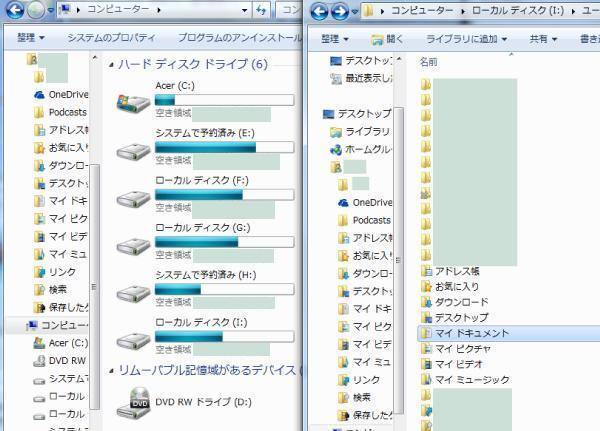This screenshot has width=600, height=431.
Task: Click the back arrow in left window
Action: click(x=14, y=12)
